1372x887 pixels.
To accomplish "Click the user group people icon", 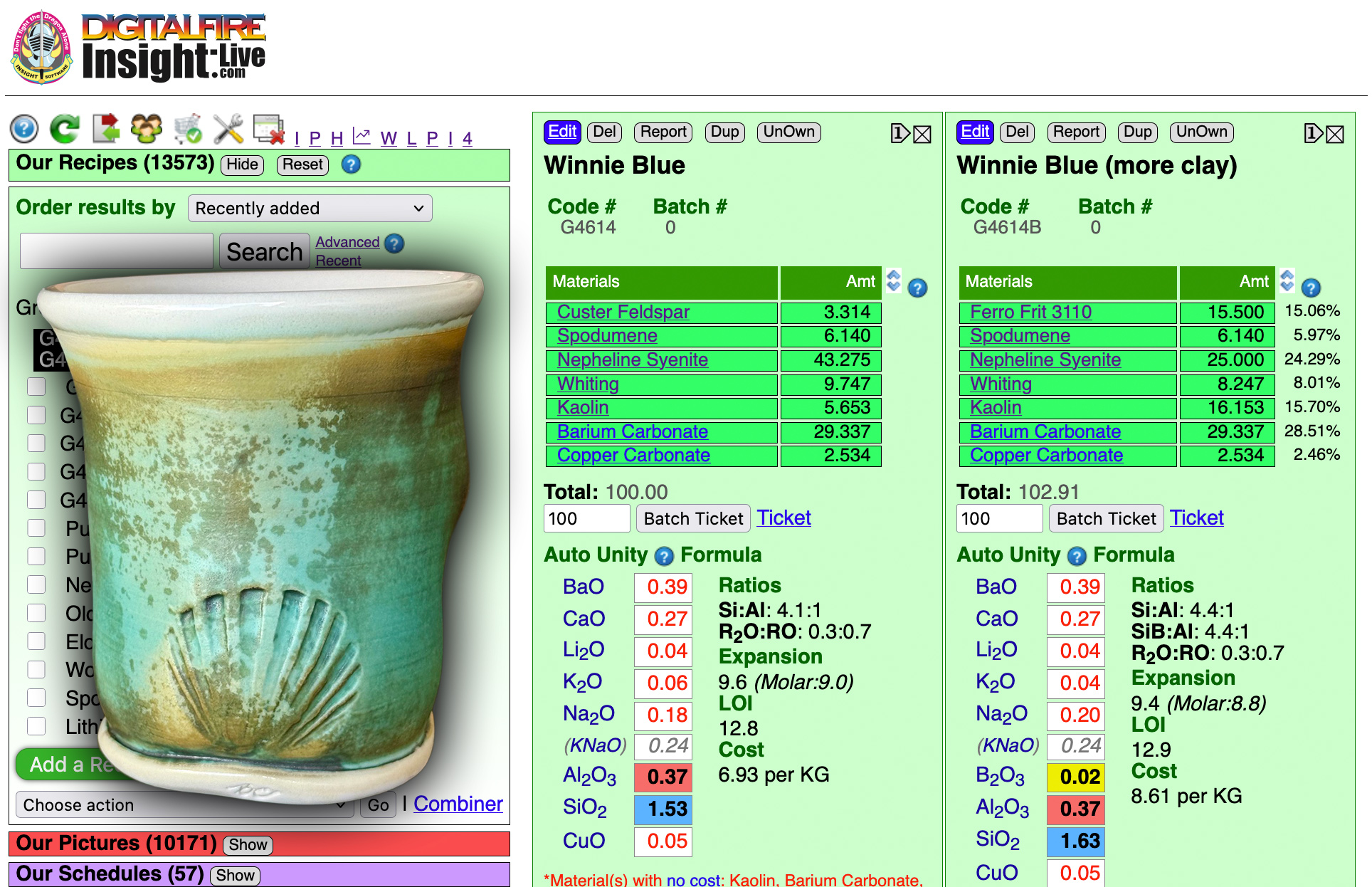I will point(147,129).
